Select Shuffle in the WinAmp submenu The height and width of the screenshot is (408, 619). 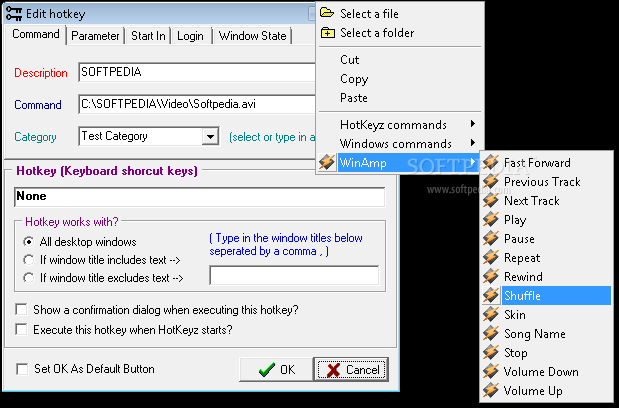[x=546, y=296]
